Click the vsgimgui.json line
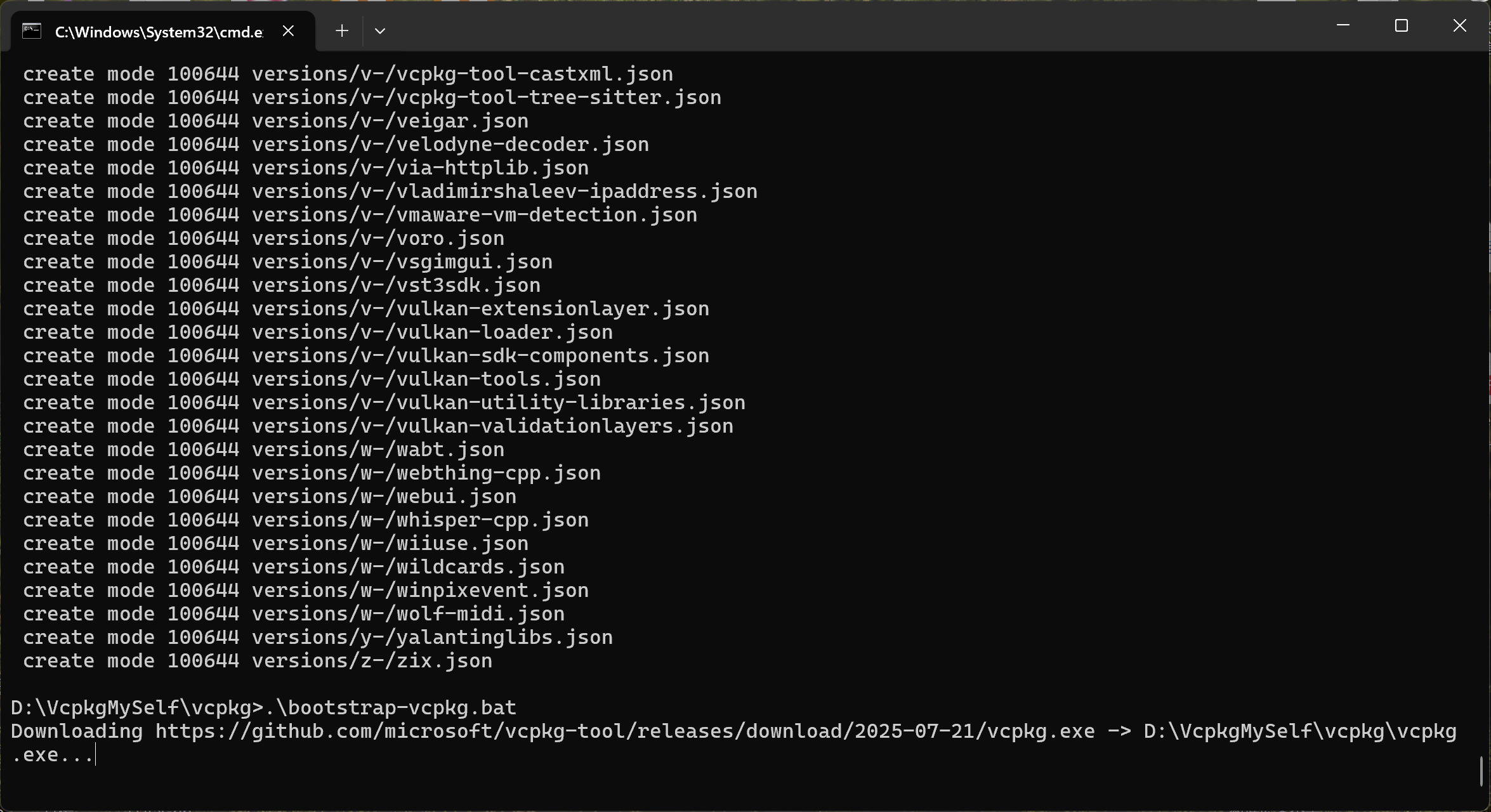This screenshot has height=812, width=1491. [288, 262]
